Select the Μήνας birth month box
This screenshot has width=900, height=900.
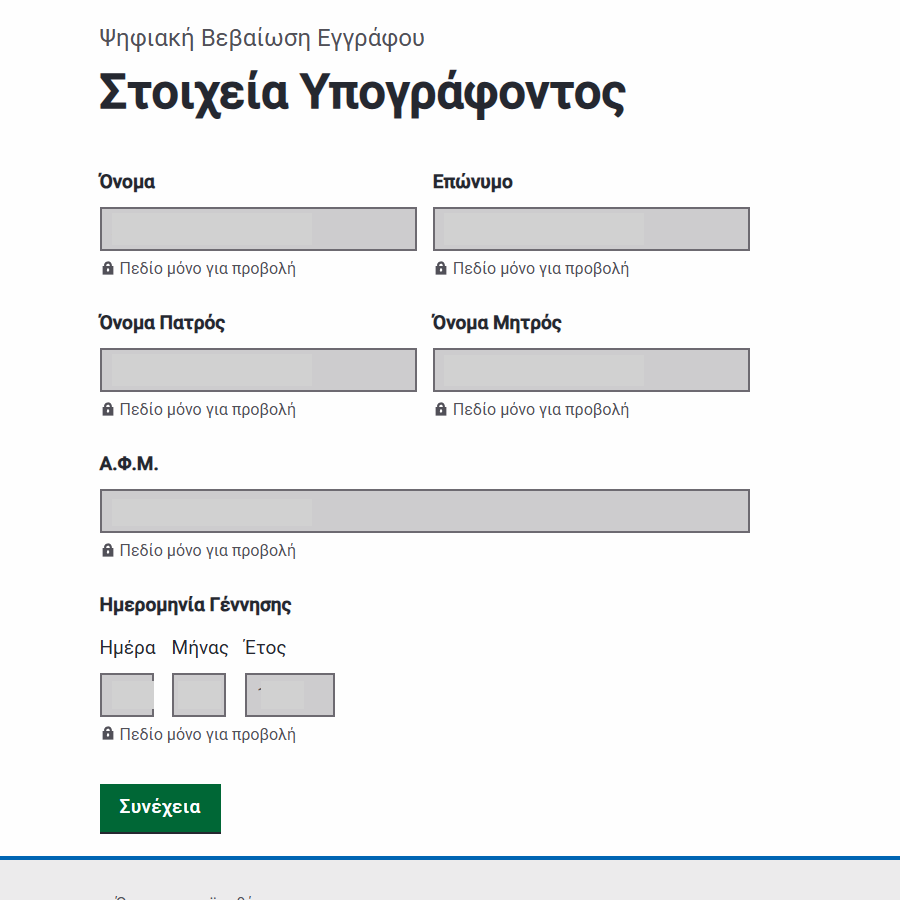199,695
